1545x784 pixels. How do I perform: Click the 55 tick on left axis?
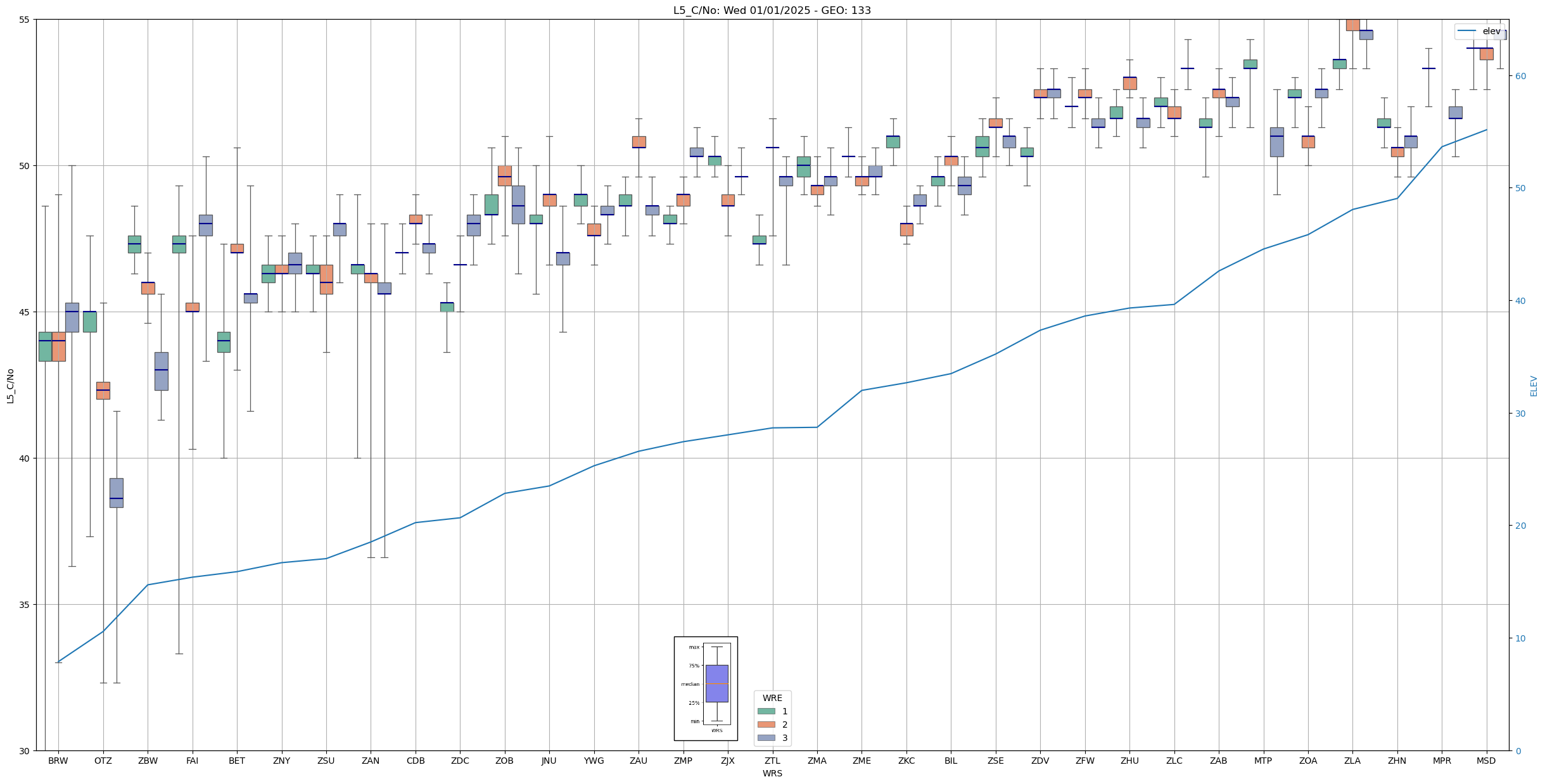(25, 20)
